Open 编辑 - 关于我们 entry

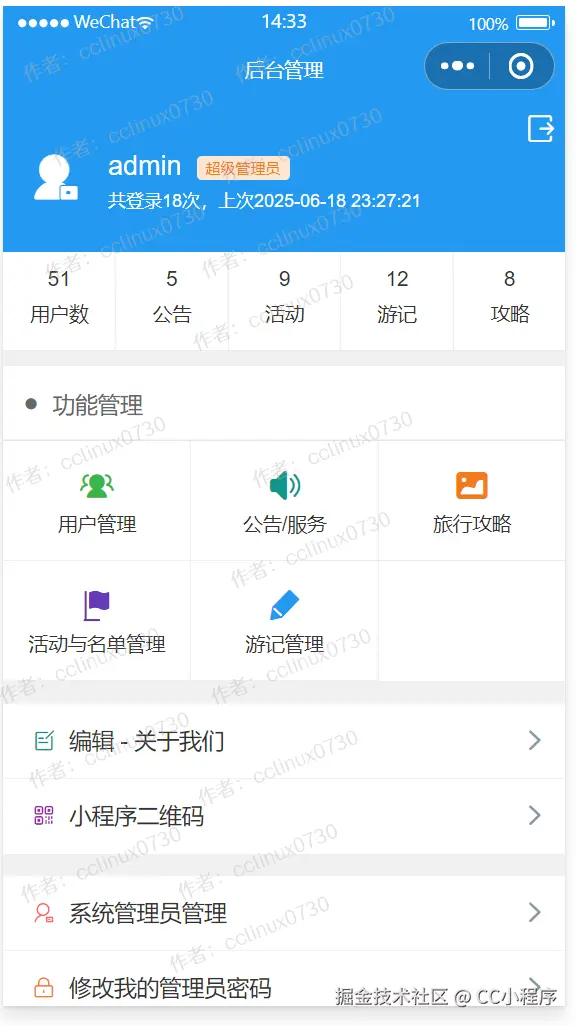[284, 741]
